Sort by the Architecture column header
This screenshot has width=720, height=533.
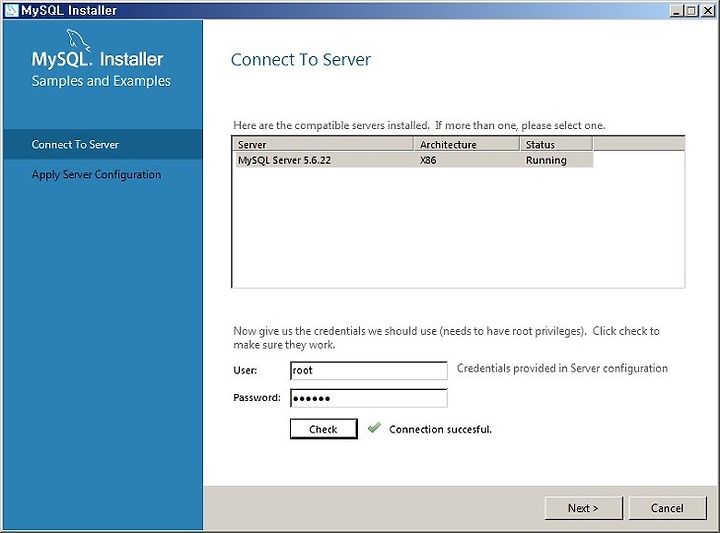[x=467, y=145]
